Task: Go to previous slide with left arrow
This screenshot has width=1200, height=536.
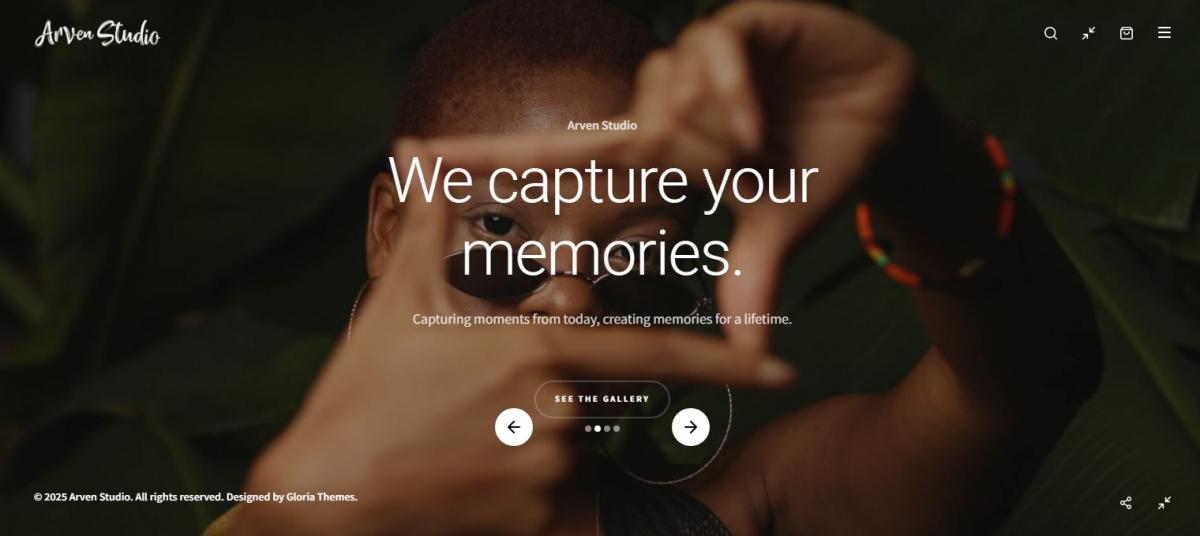Action: 514,427
